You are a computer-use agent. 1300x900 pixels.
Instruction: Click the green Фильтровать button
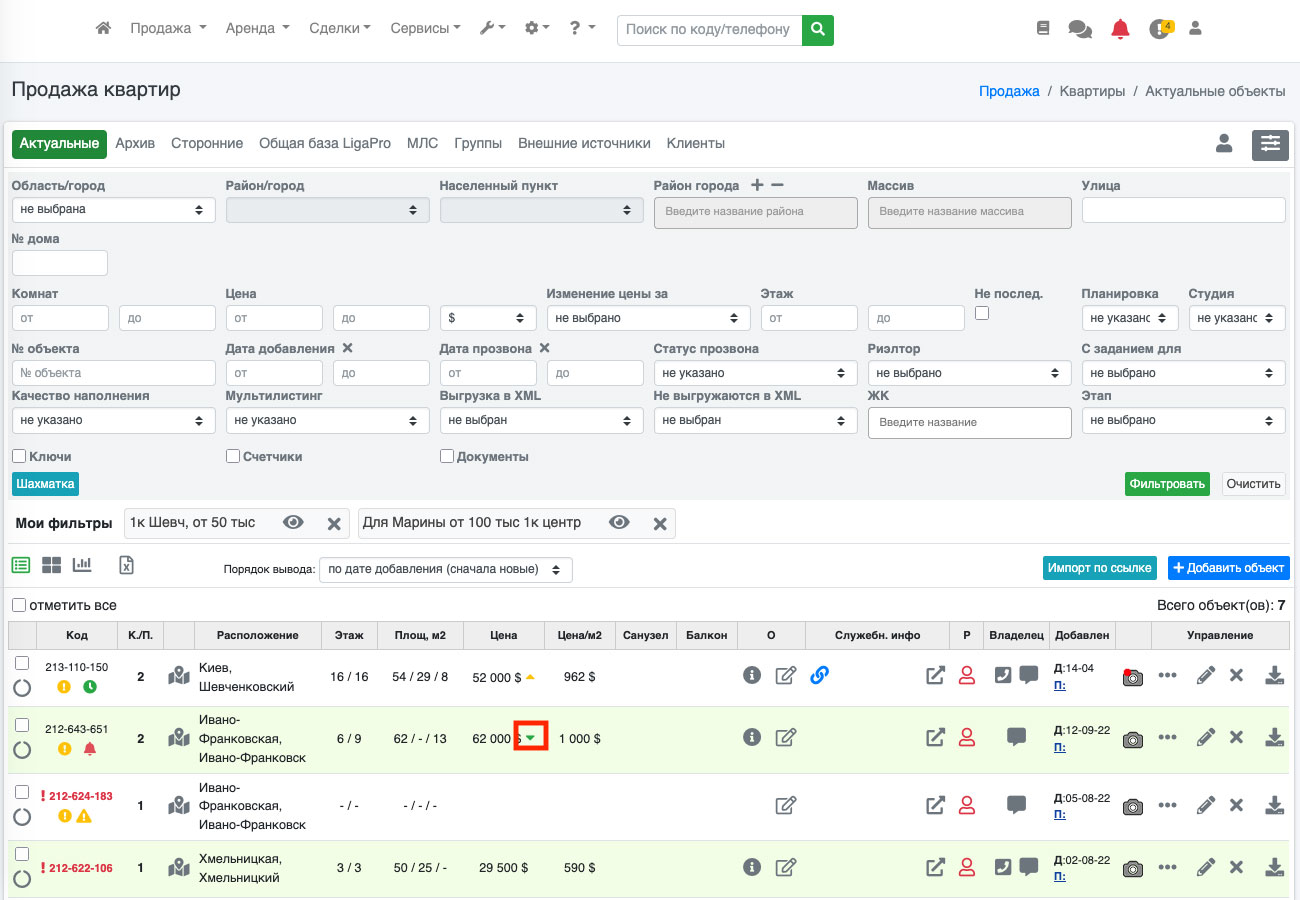[x=1166, y=484]
